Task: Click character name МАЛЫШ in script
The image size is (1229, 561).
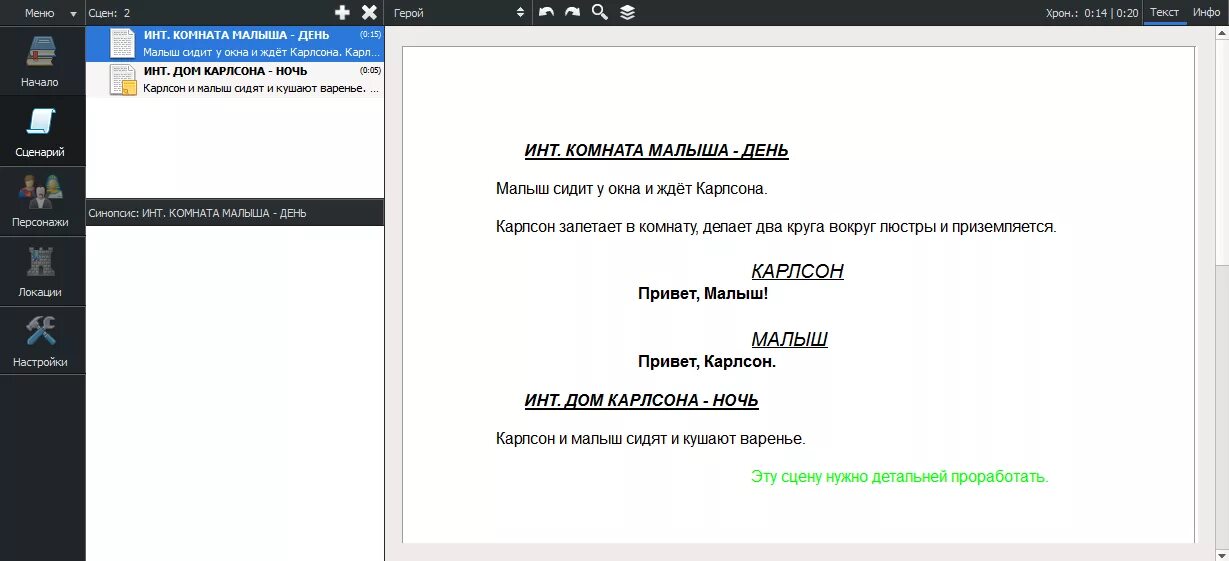Action: tap(789, 340)
